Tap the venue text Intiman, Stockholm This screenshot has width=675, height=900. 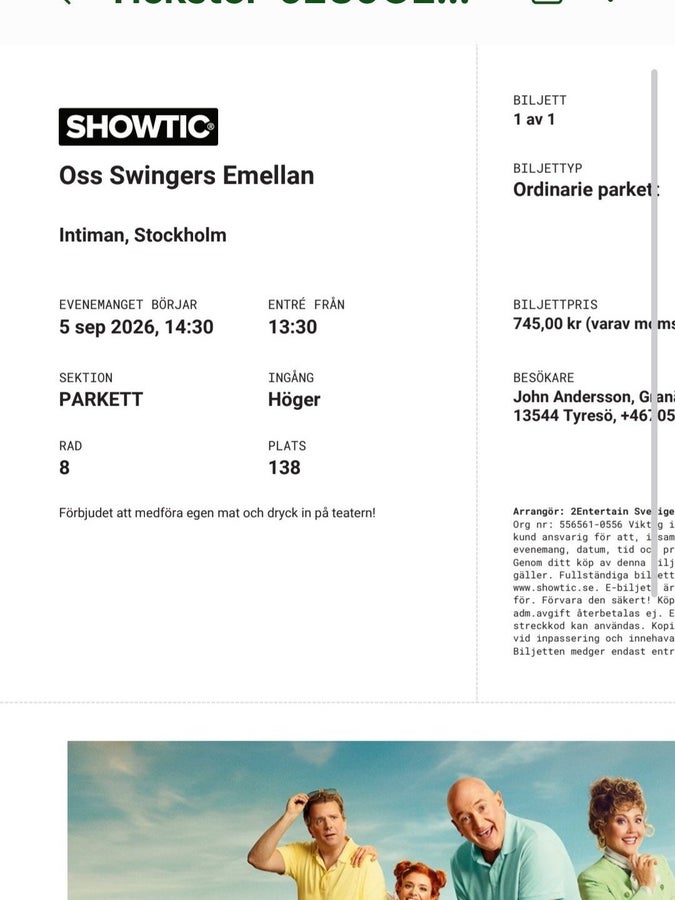(x=142, y=235)
